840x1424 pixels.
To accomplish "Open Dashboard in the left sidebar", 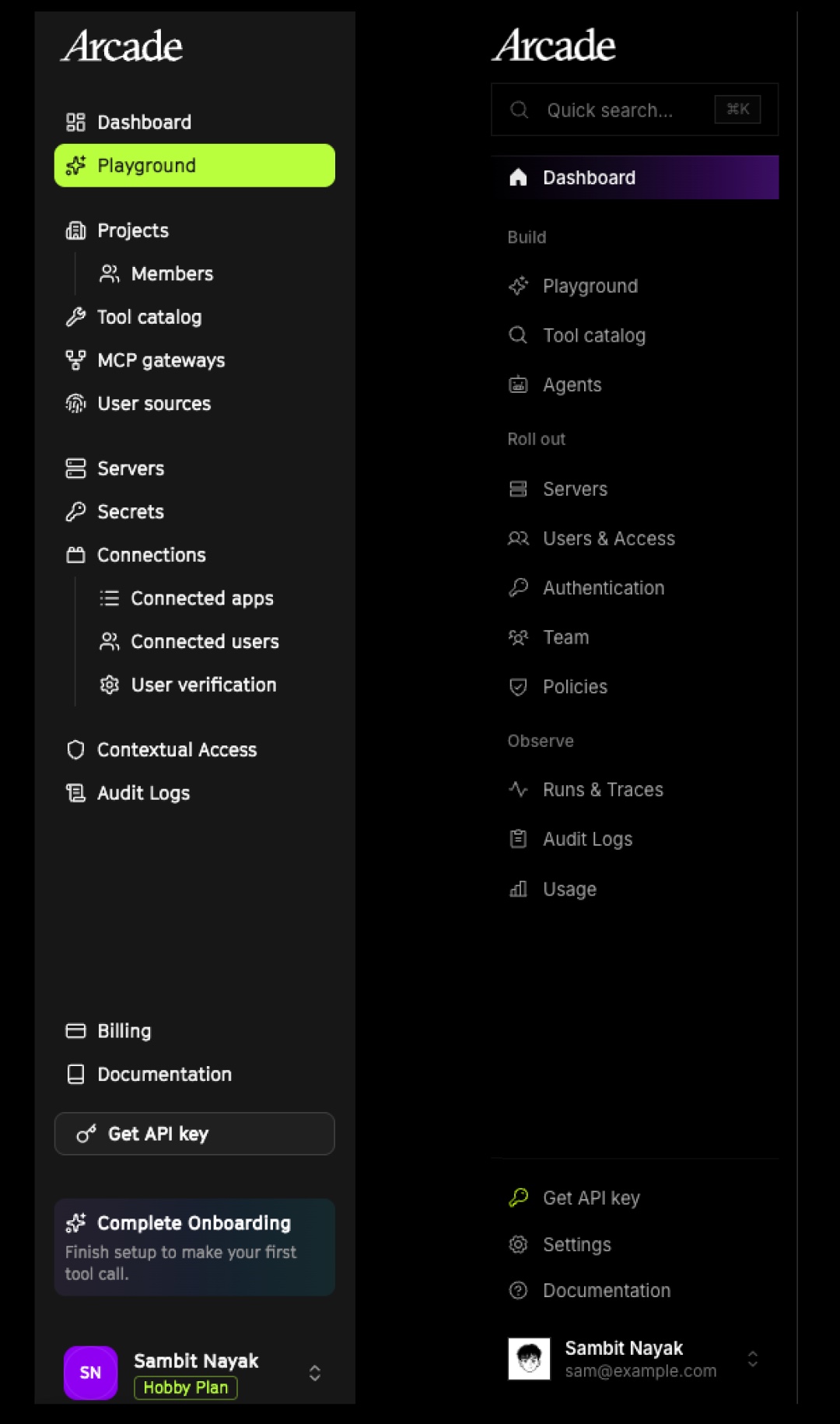I will click(194, 122).
